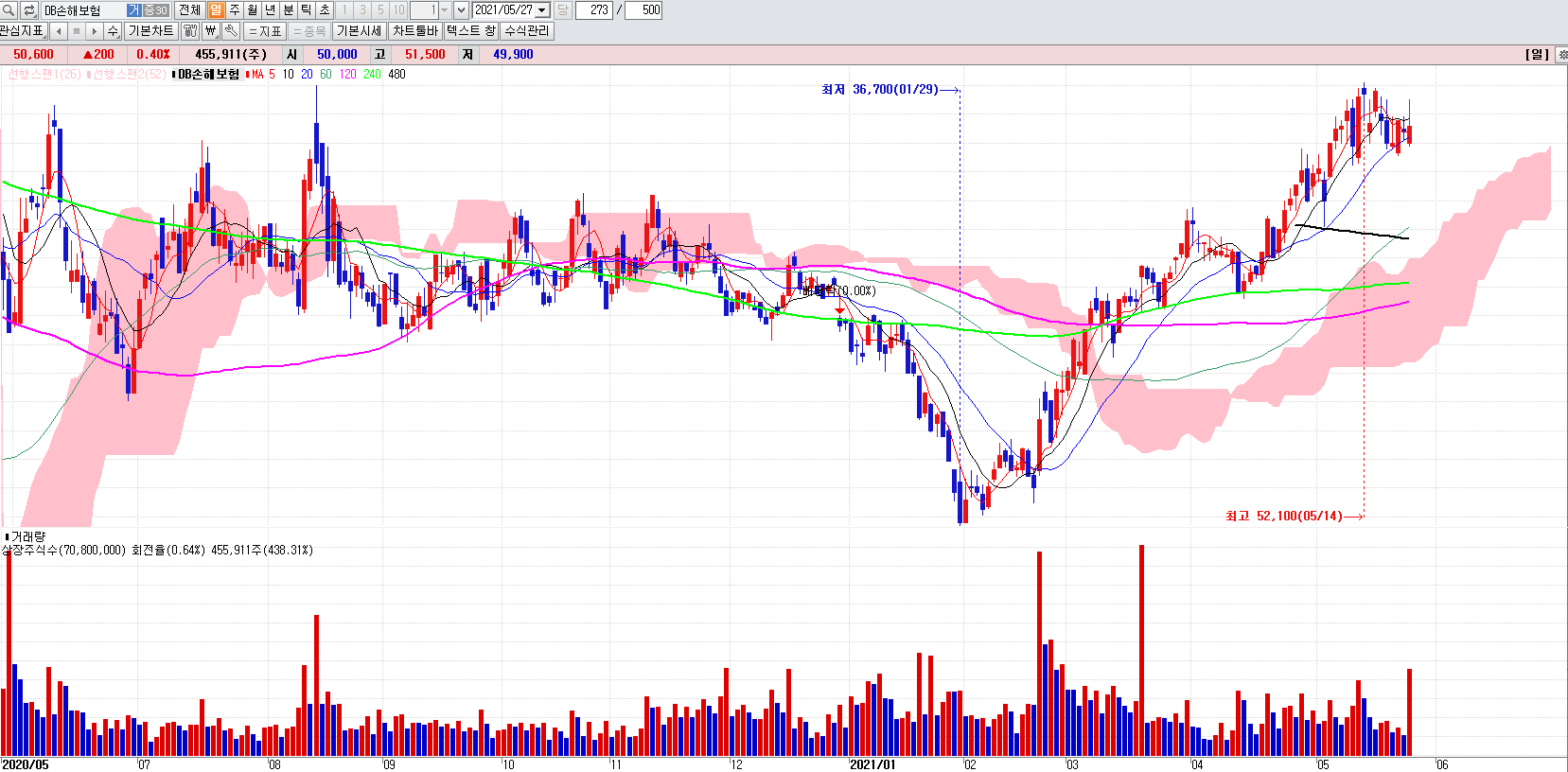This screenshot has height=772, width=1568.
Task: Click the settings icon beside [일] label
Action: [x=1561, y=55]
